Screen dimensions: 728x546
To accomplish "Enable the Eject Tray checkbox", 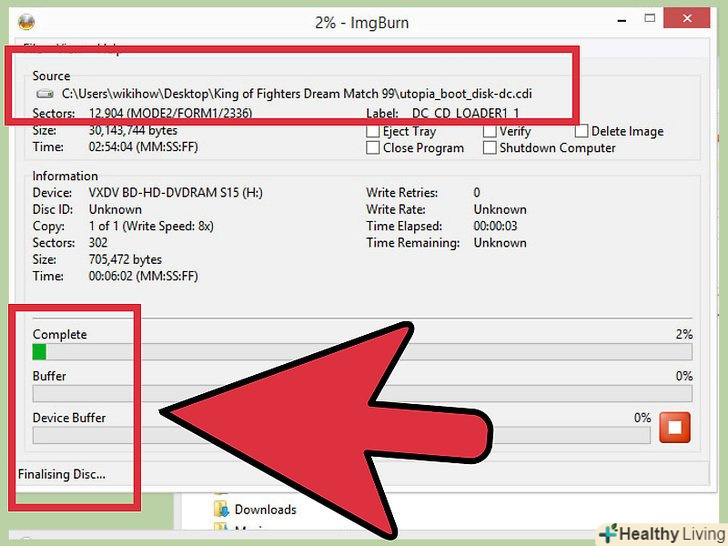I will coord(373,131).
